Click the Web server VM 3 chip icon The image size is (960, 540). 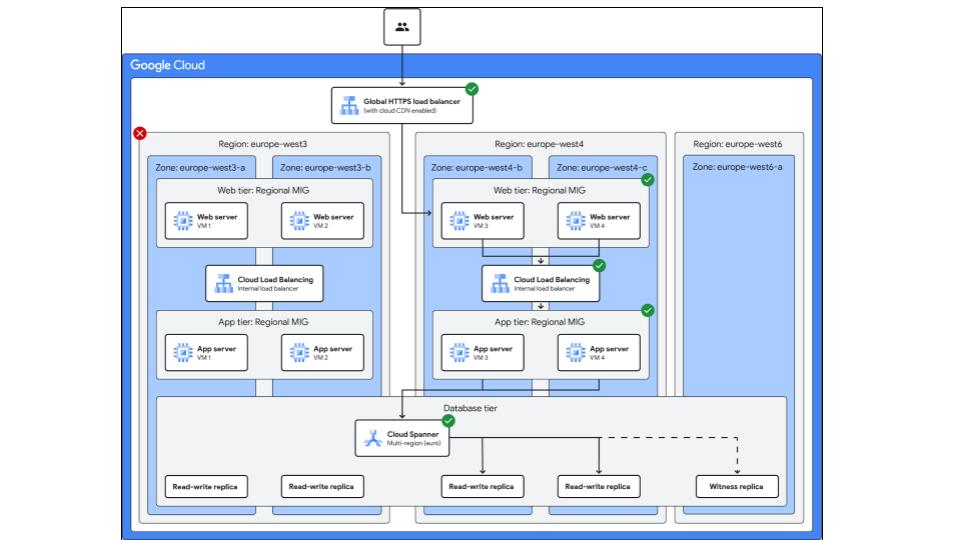[x=459, y=220]
